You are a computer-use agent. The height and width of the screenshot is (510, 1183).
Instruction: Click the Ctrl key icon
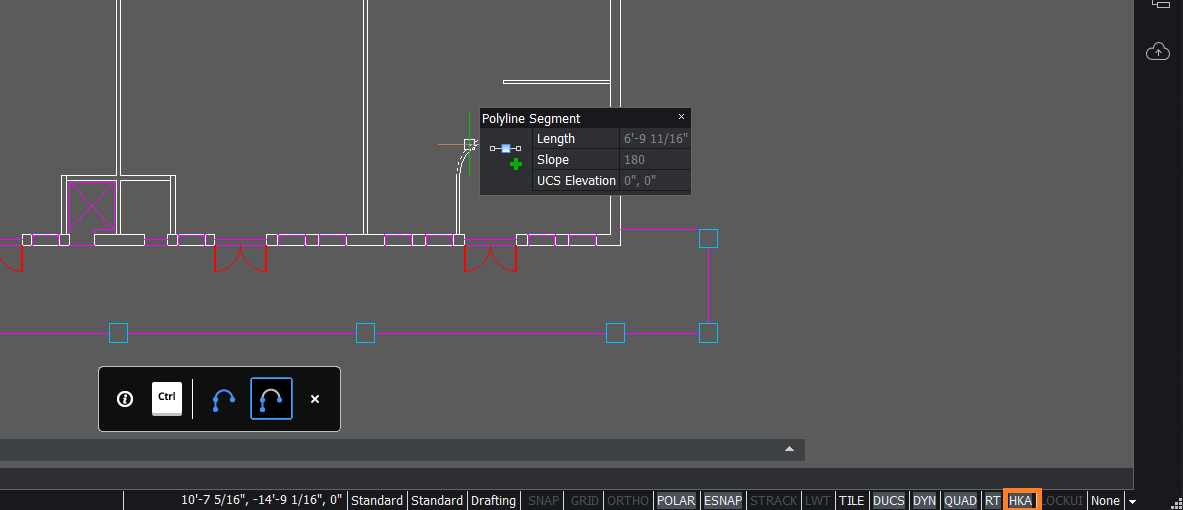167,398
